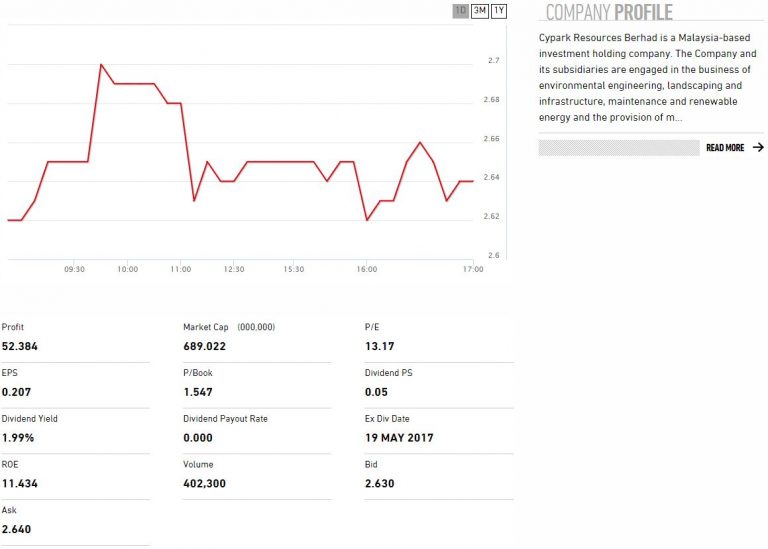Screen dimensions: 768x549
Task: Click the ROE value 11.434
Action: (19, 484)
